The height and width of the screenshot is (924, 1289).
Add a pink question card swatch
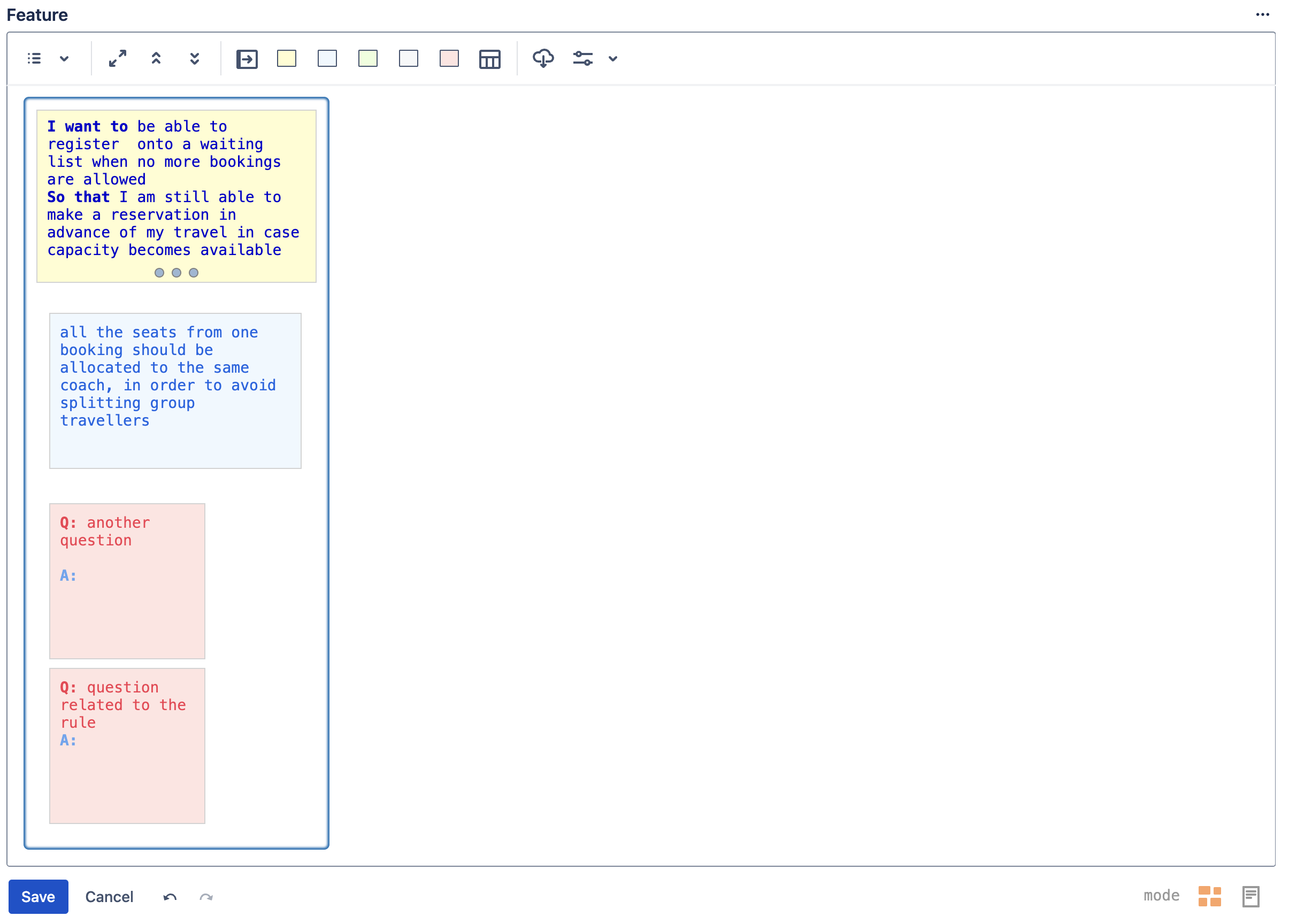point(450,58)
